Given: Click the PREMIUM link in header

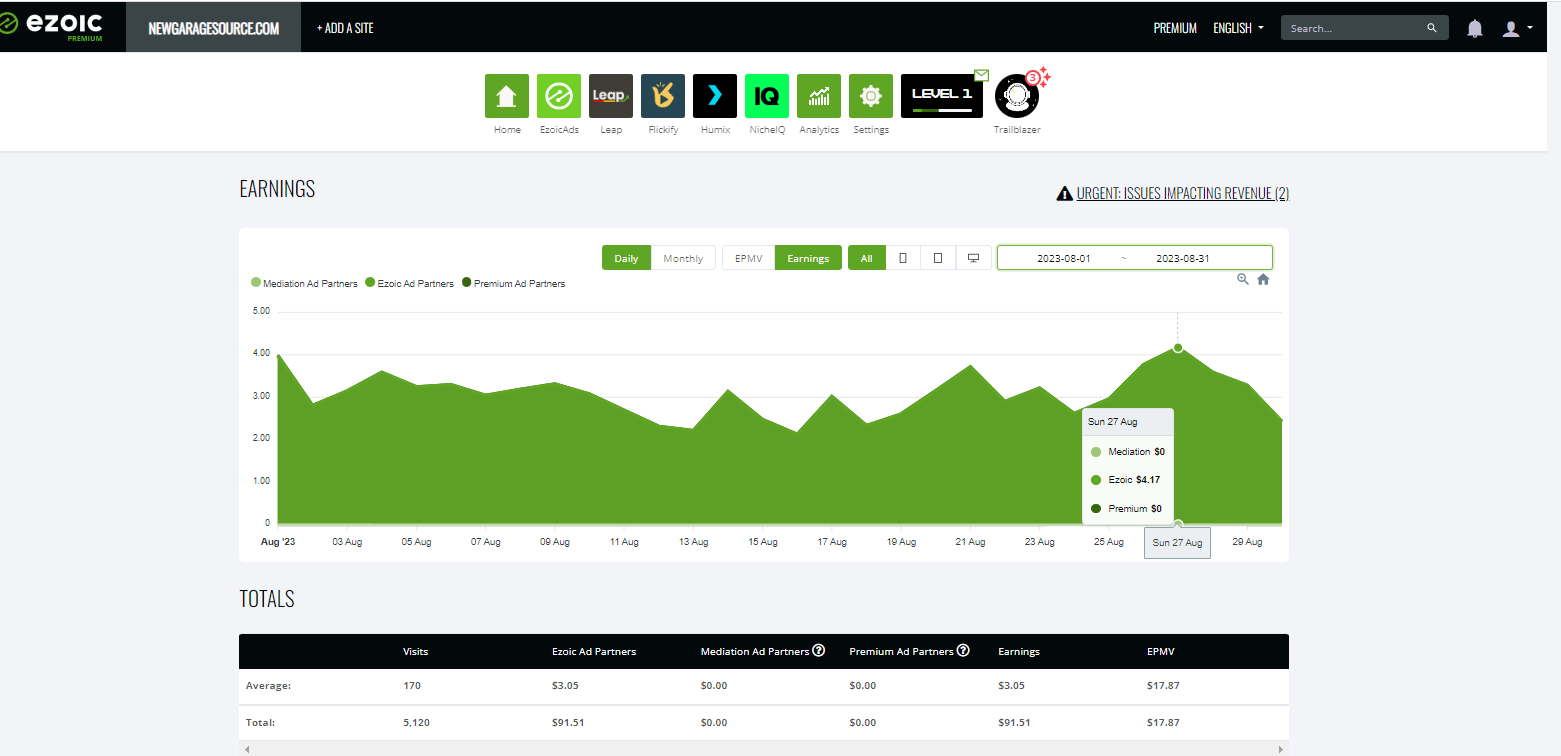Looking at the screenshot, I should tap(1175, 28).
